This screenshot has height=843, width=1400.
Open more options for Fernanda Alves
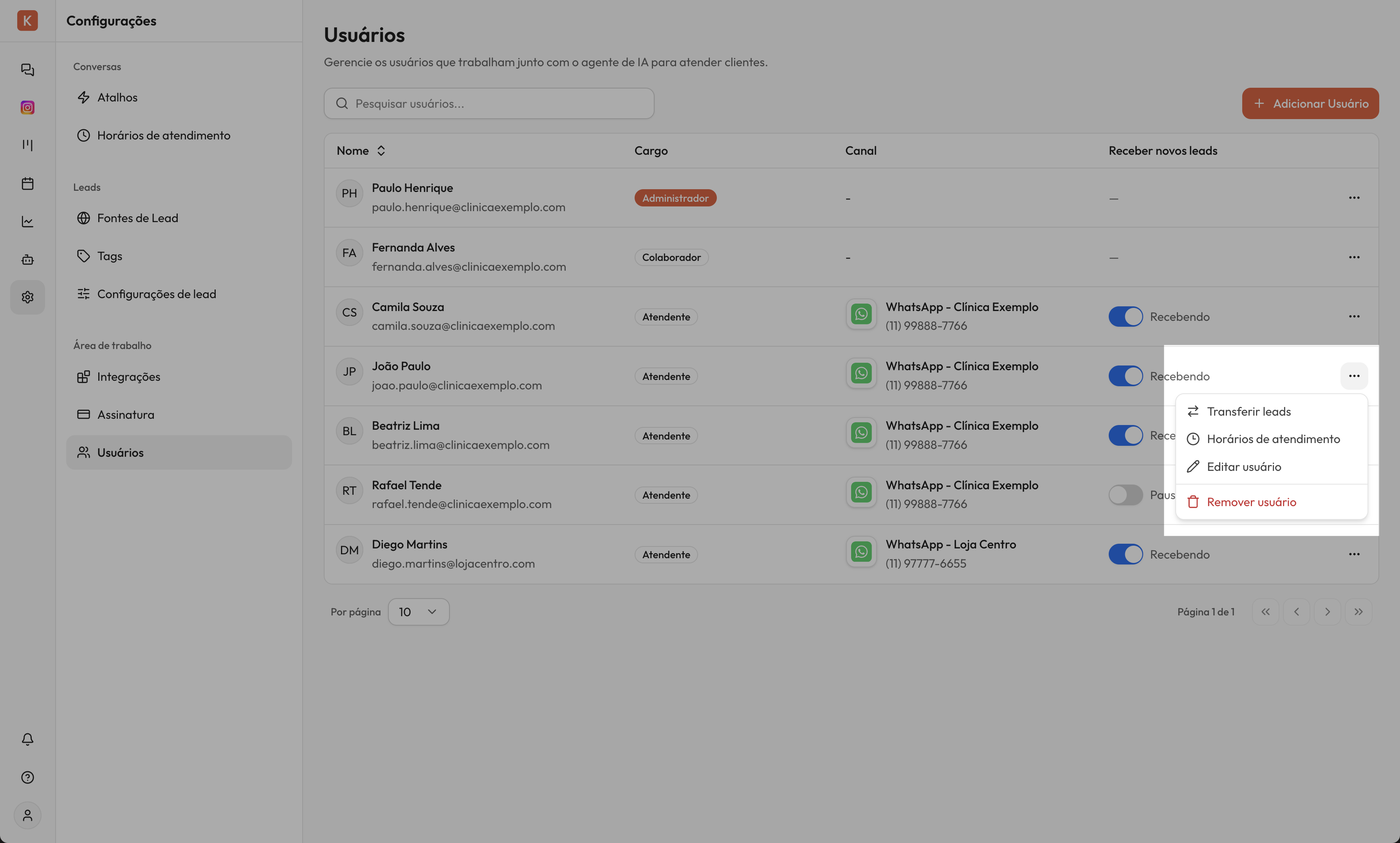[1354, 257]
